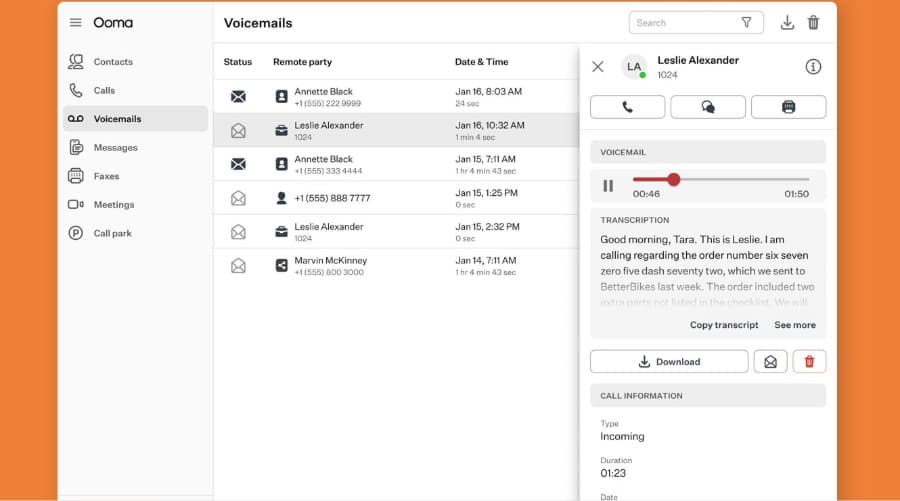Open the filter options in search bar
Screen dimensions: 900x501
(x=746, y=23)
